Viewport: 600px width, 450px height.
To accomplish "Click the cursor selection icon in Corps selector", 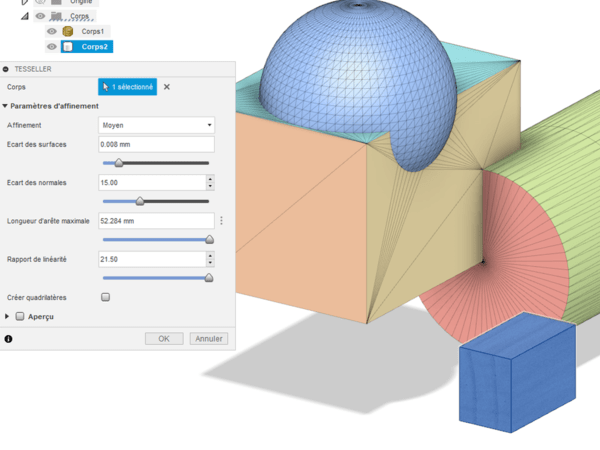I will pyautogui.click(x=105, y=87).
